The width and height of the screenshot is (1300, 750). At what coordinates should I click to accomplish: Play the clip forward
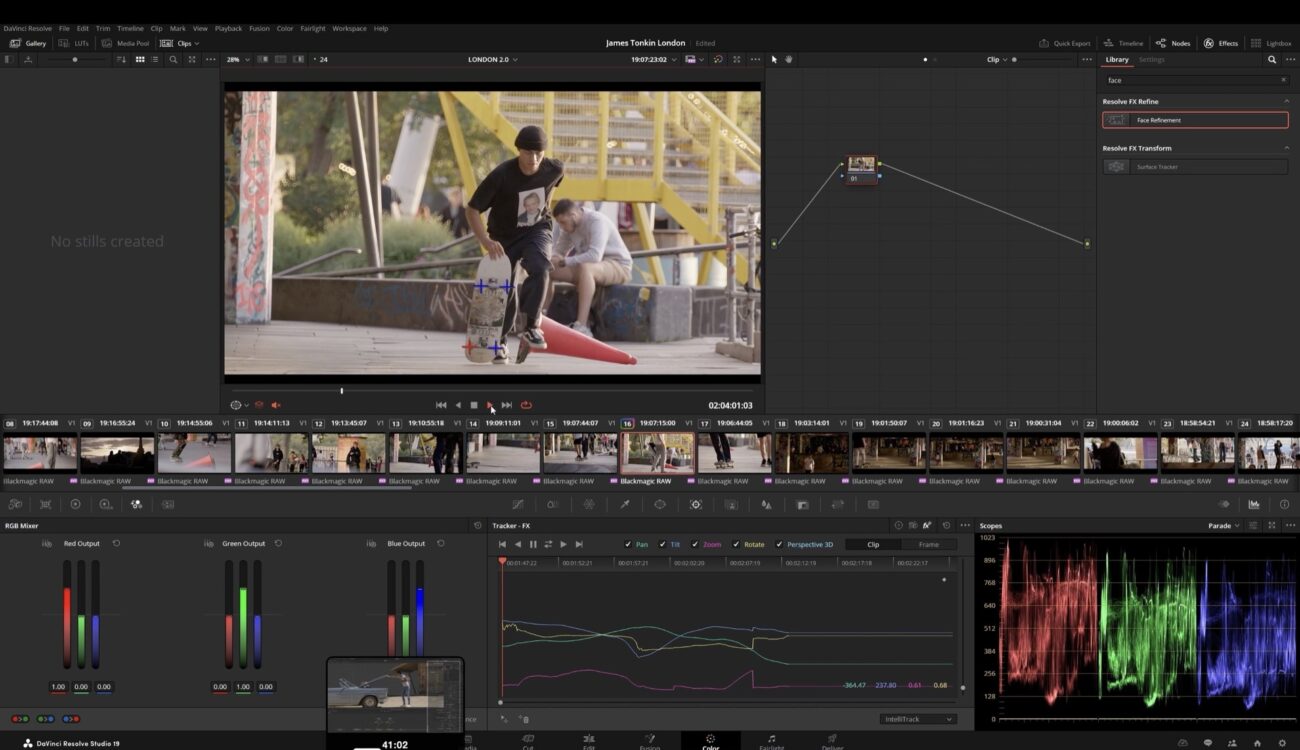click(x=490, y=405)
